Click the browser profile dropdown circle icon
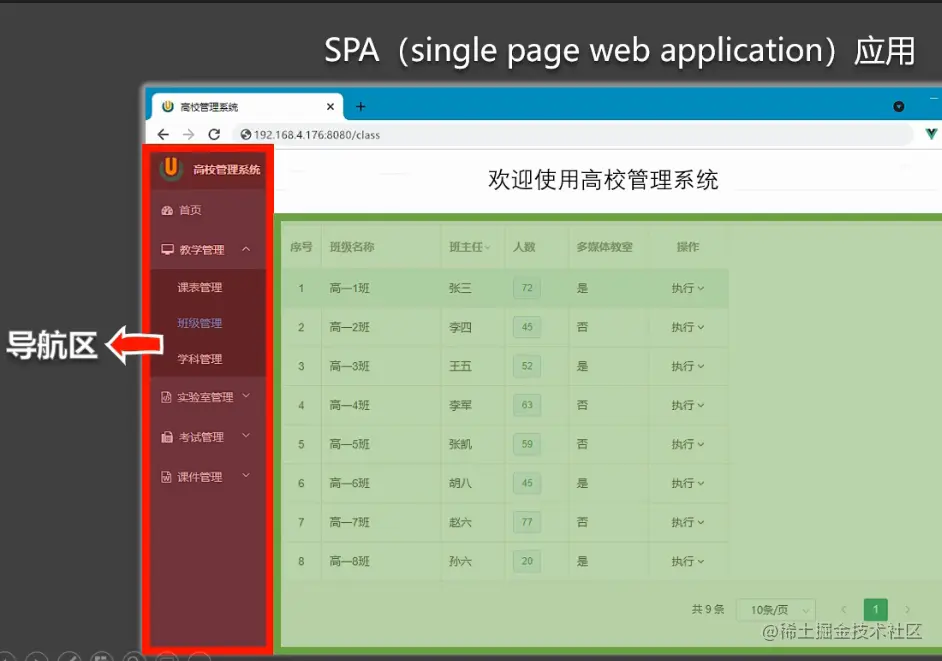Viewport: 942px width, 661px height. tap(899, 106)
